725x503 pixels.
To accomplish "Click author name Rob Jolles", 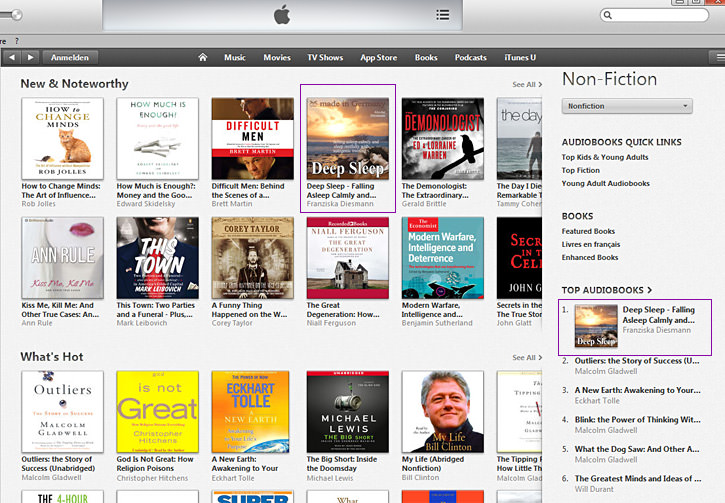I will pyautogui.click(x=38, y=204).
